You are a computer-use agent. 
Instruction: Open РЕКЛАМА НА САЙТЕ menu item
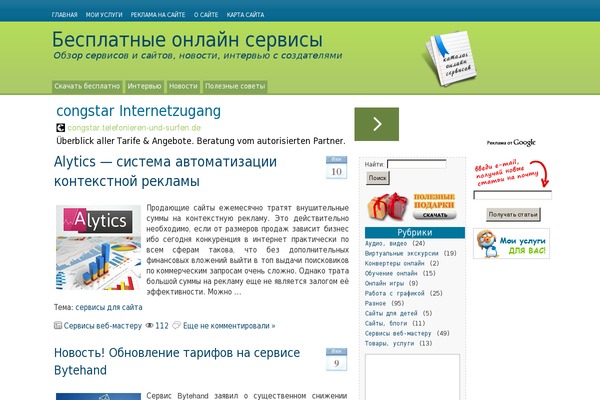click(x=158, y=15)
